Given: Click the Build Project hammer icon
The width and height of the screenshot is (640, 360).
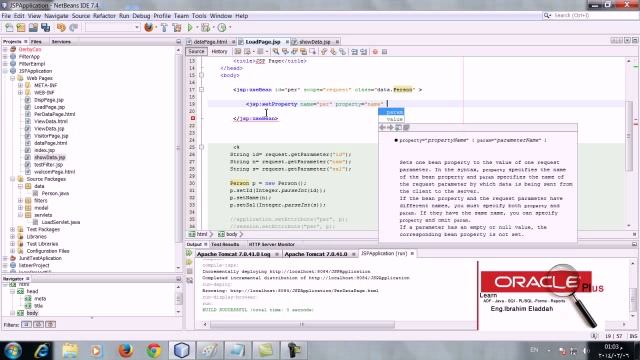Looking at the screenshot, I should (x=164, y=27).
